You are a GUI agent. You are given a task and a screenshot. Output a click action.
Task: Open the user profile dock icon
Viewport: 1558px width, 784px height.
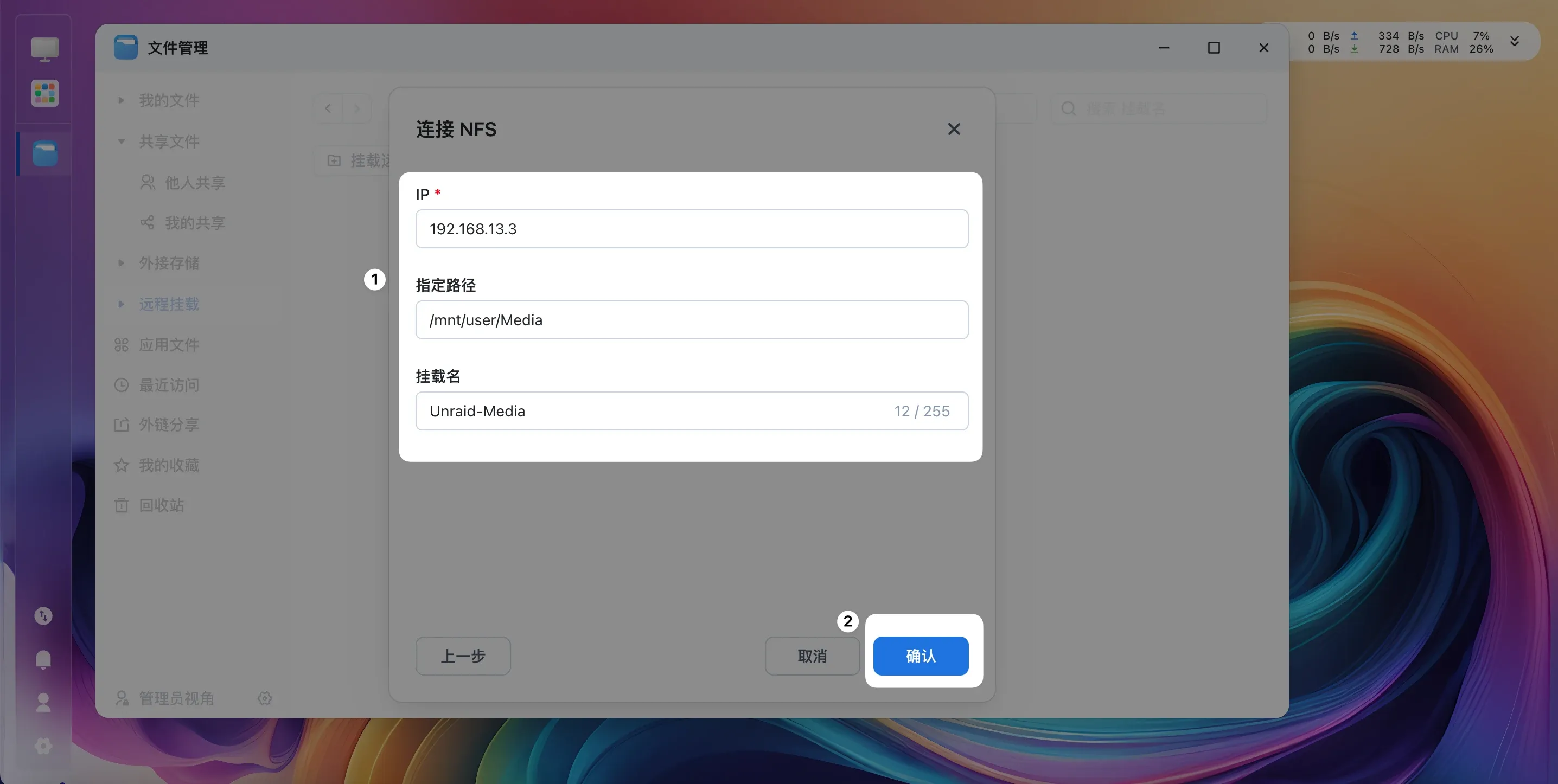point(43,702)
